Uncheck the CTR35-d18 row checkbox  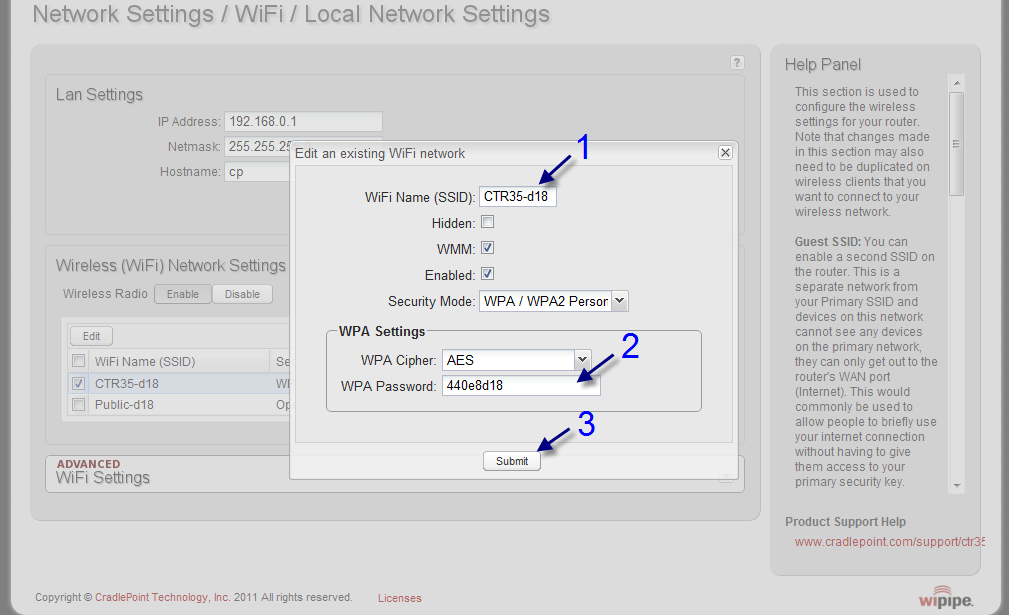(79, 383)
